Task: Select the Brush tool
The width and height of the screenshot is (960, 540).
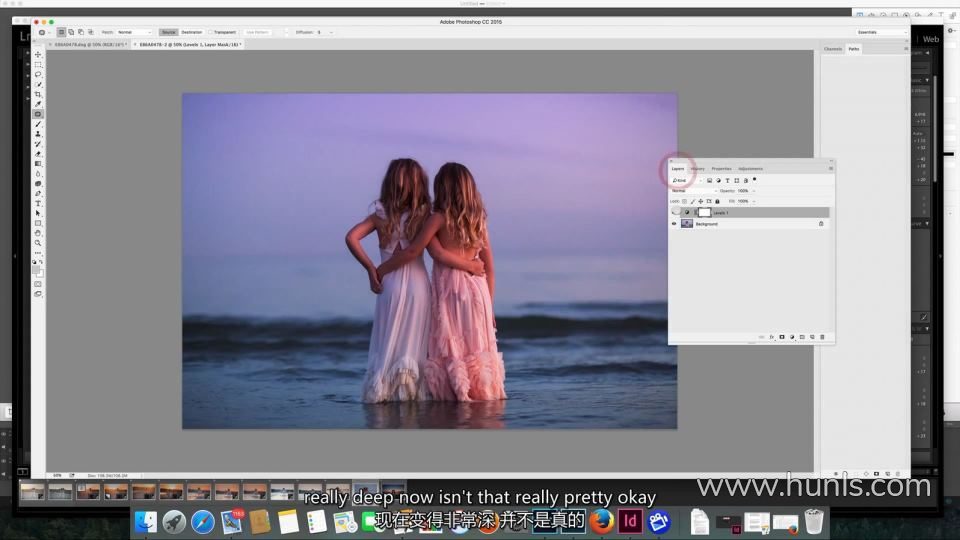Action: click(x=38, y=124)
